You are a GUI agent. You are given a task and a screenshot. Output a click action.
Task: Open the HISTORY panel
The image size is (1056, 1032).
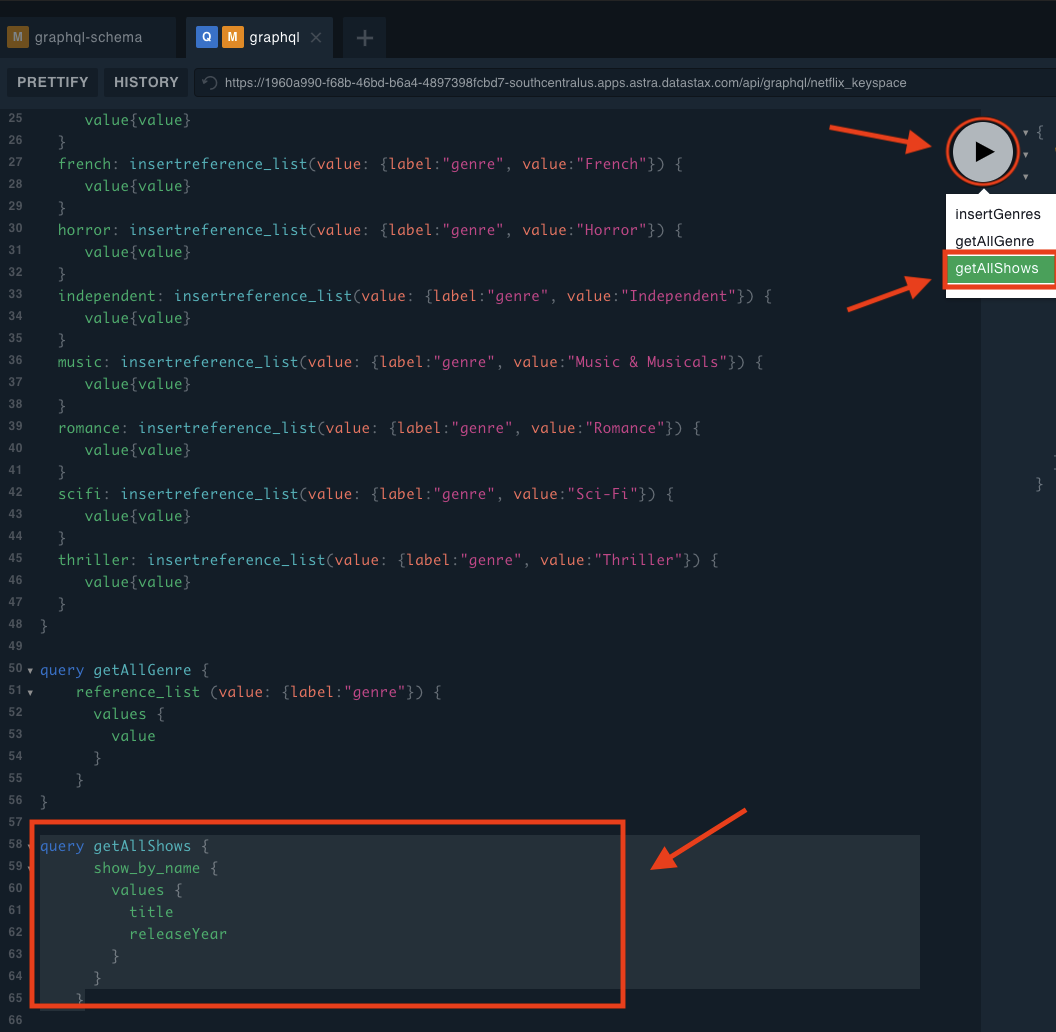(146, 82)
